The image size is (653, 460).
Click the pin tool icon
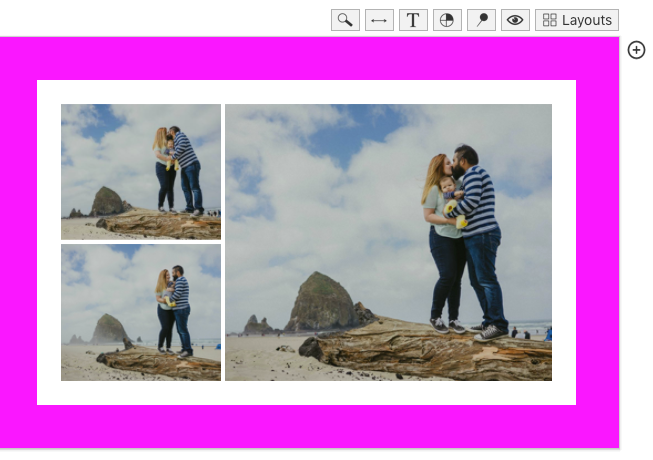pos(481,20)
